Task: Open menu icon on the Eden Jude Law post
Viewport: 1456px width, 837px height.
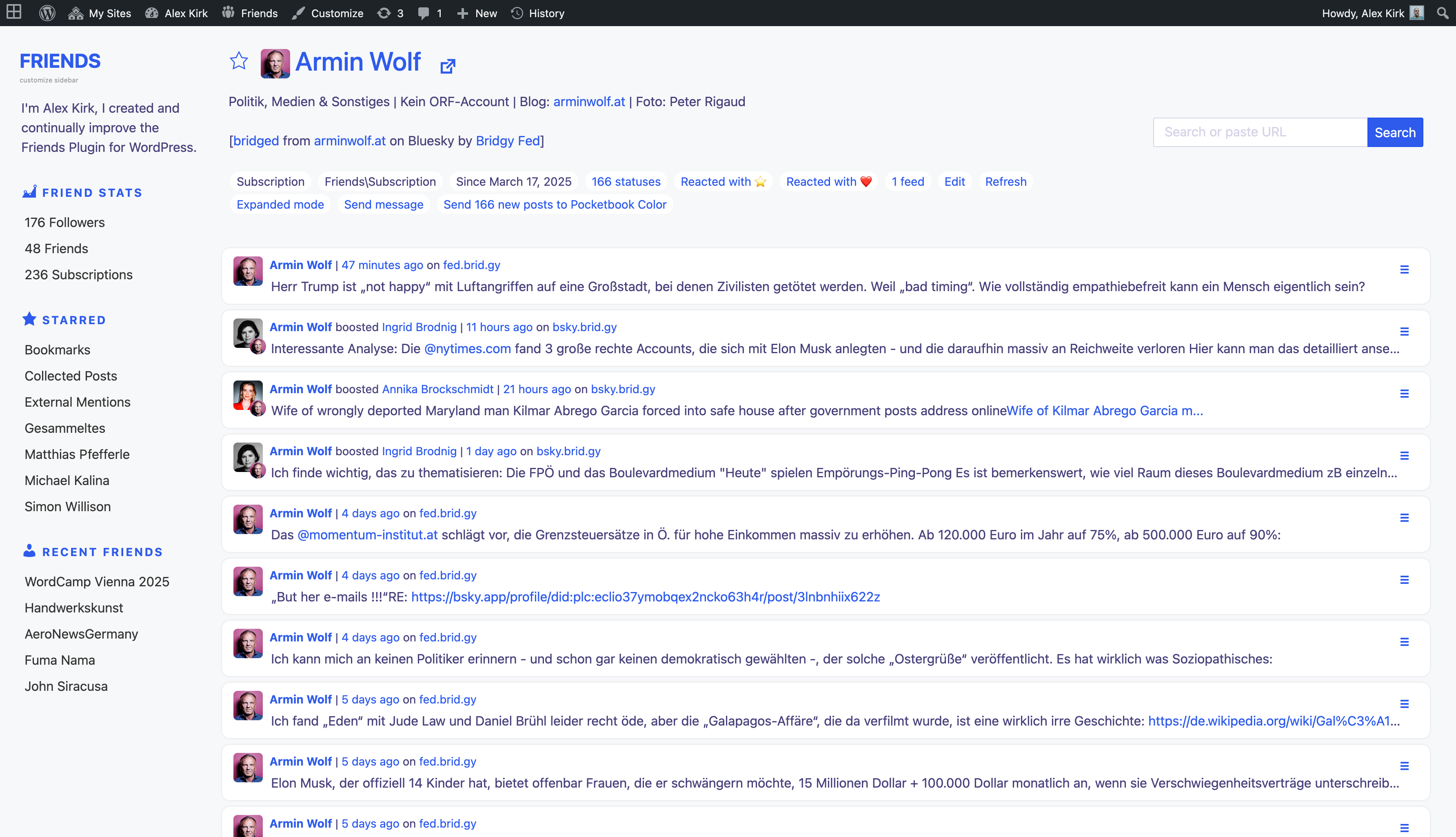Action: (1404, 704)
